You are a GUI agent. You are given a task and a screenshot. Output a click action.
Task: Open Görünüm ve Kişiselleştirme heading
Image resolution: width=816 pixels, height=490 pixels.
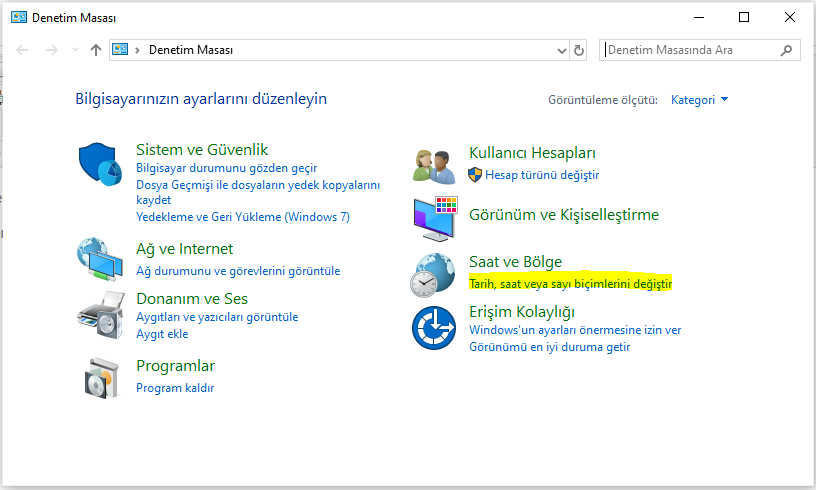[x=564, y=215]
